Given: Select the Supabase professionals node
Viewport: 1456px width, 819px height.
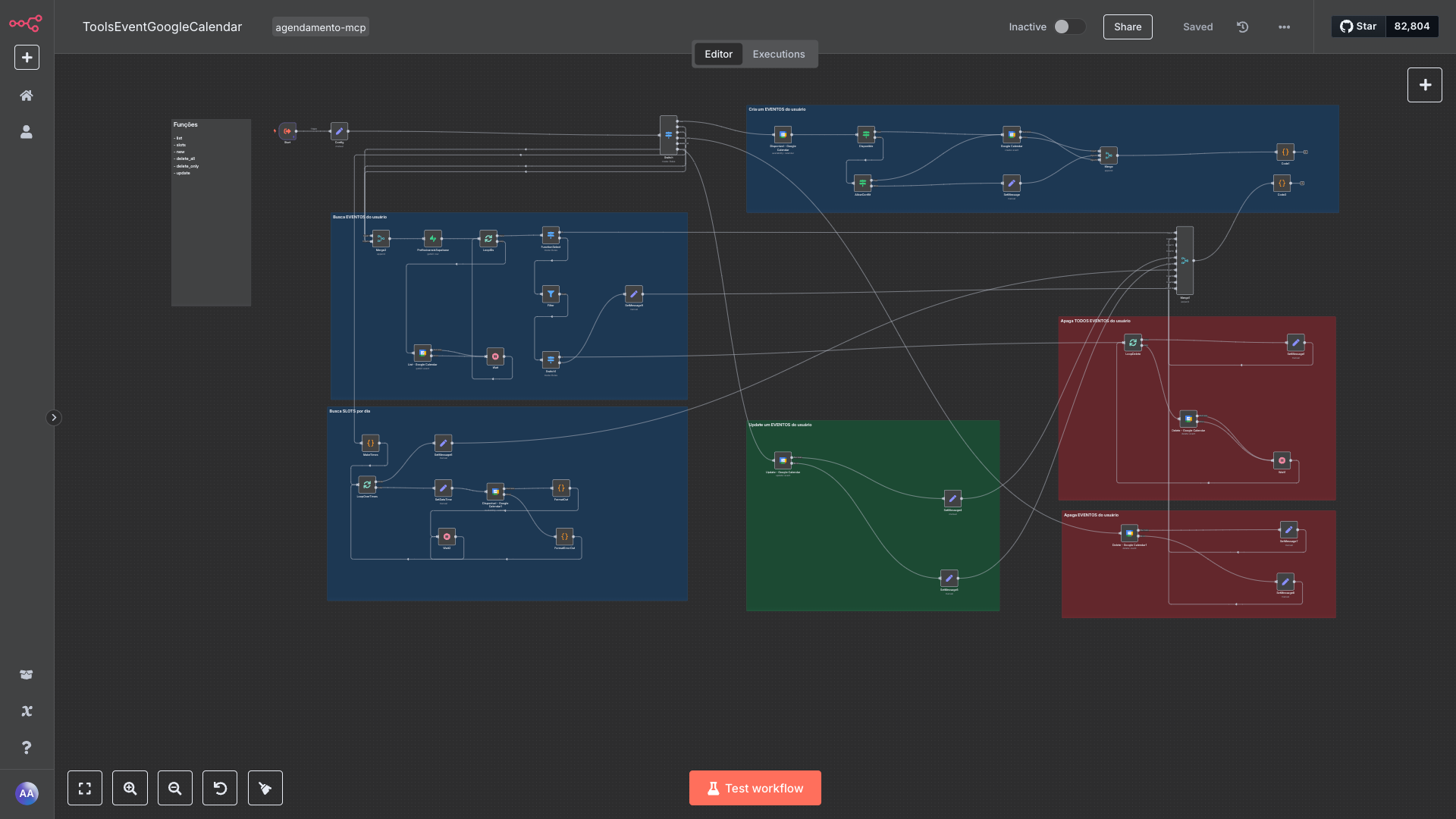Looking at the screenshot, I should click(x=432, y=239).
